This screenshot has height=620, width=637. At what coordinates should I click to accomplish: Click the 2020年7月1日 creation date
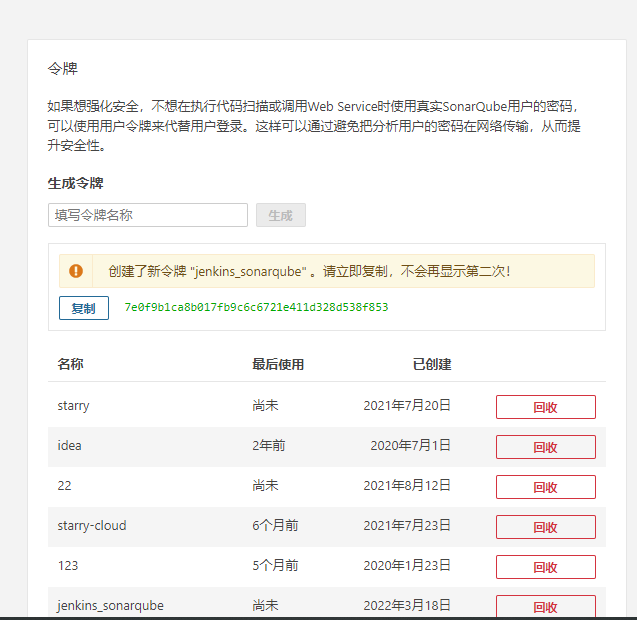(410, 446)
